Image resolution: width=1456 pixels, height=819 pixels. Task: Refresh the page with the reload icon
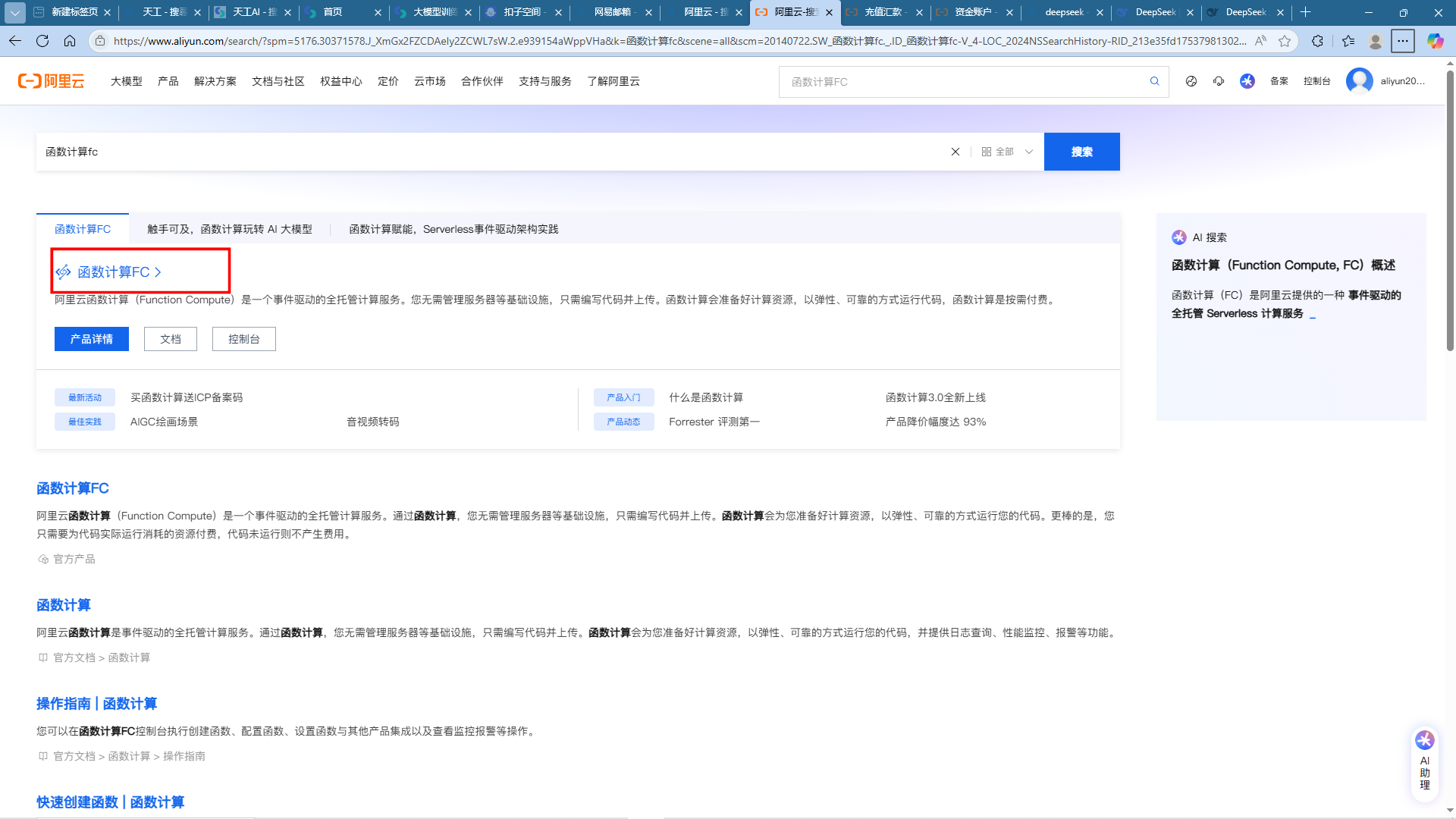(x=42, y=41)
